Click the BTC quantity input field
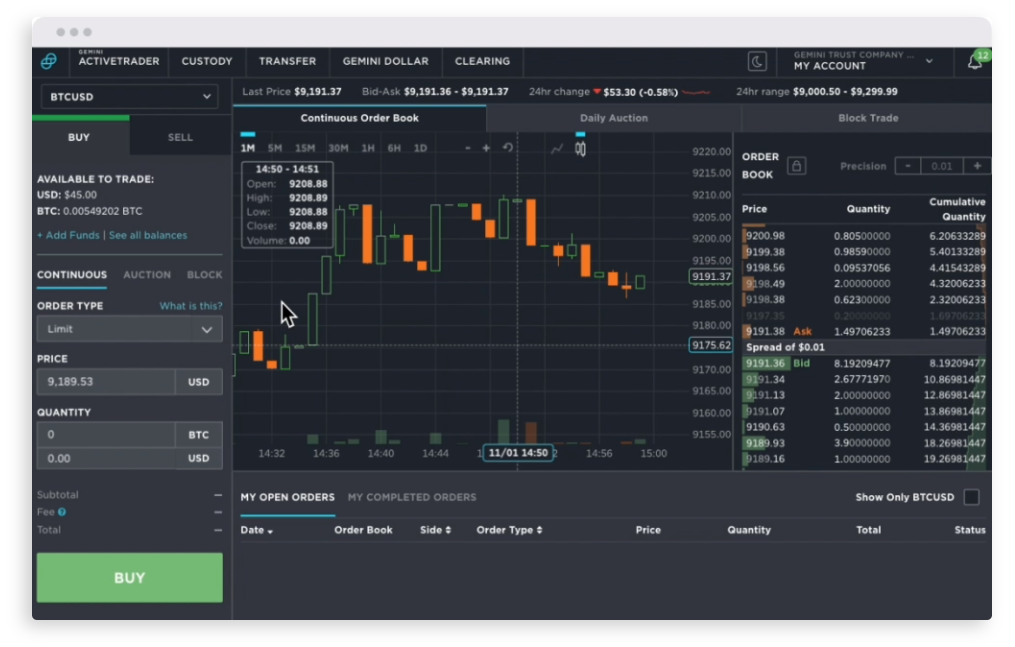The height and width of the screenshot is (647, 1015). coord(106,435)
